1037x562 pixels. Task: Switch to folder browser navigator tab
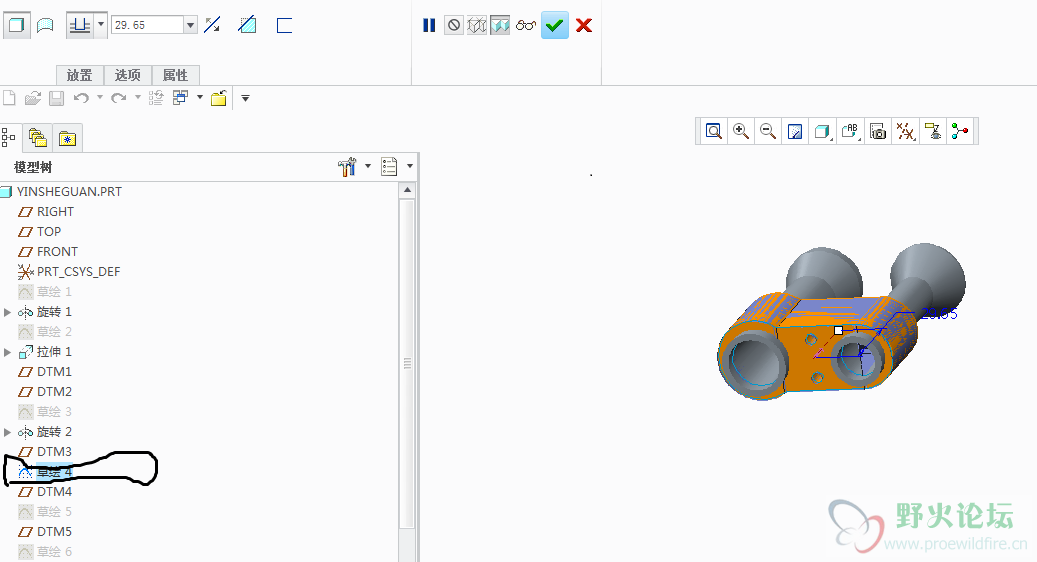click(x=38, y=138)
